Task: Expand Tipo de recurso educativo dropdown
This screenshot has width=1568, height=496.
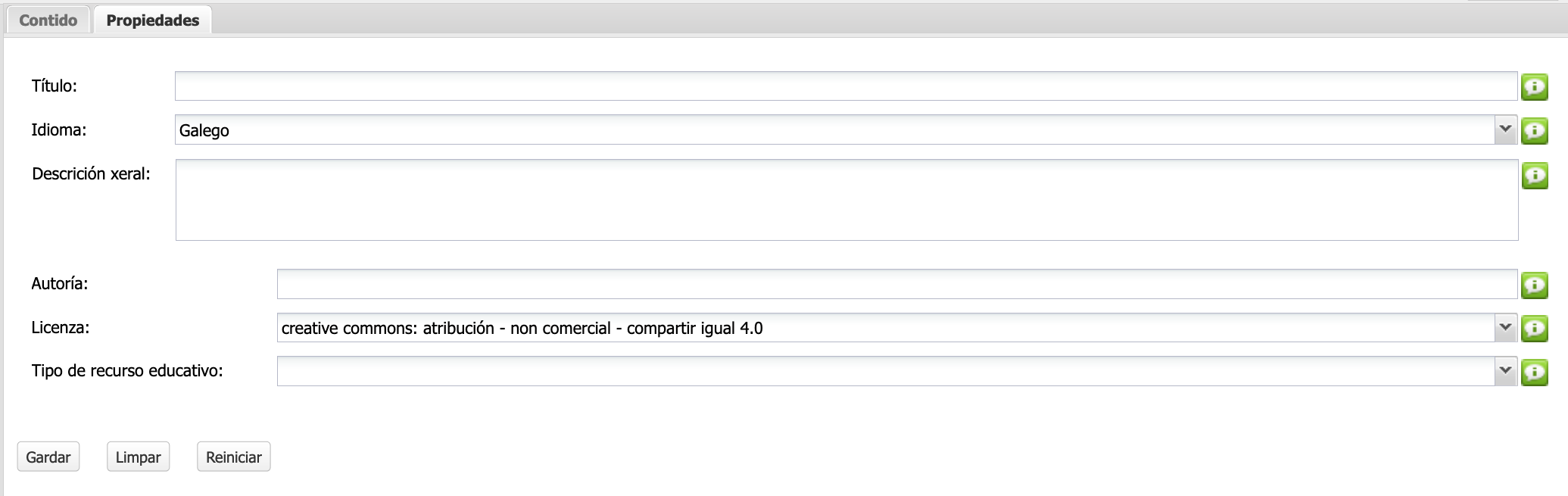Action: coord(884,371)
